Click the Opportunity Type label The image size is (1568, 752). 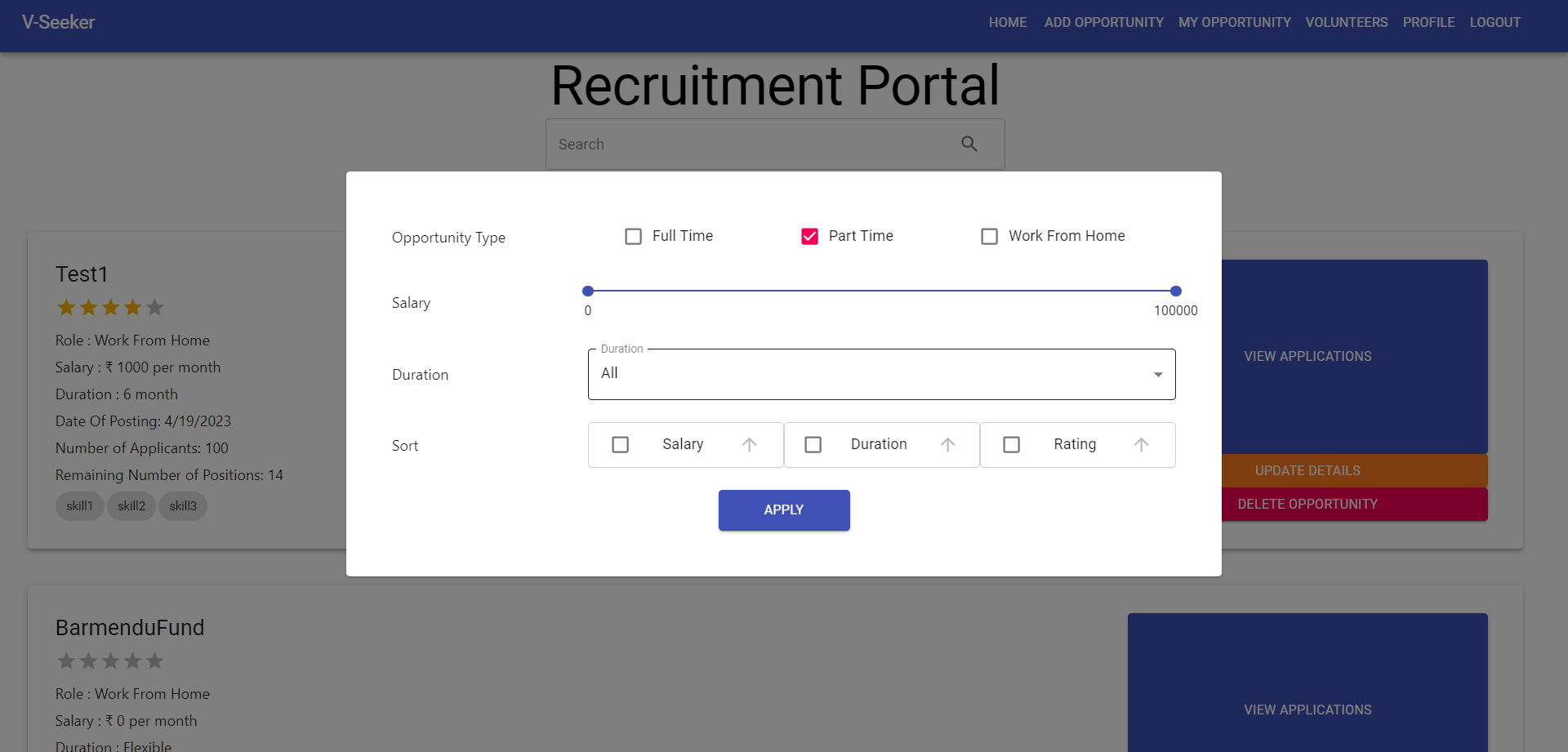click(x=448, y=238)
